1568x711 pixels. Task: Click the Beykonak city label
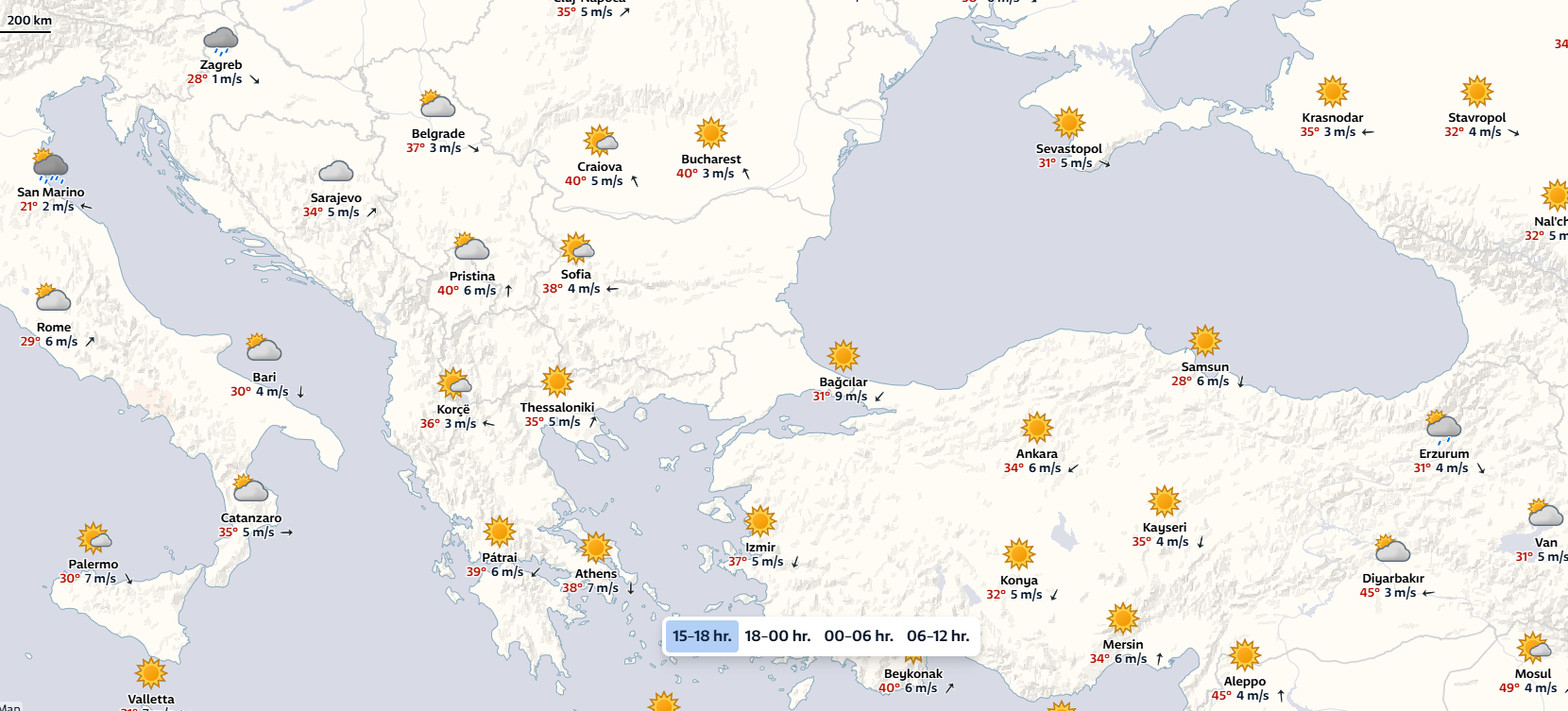click(913, 674)
